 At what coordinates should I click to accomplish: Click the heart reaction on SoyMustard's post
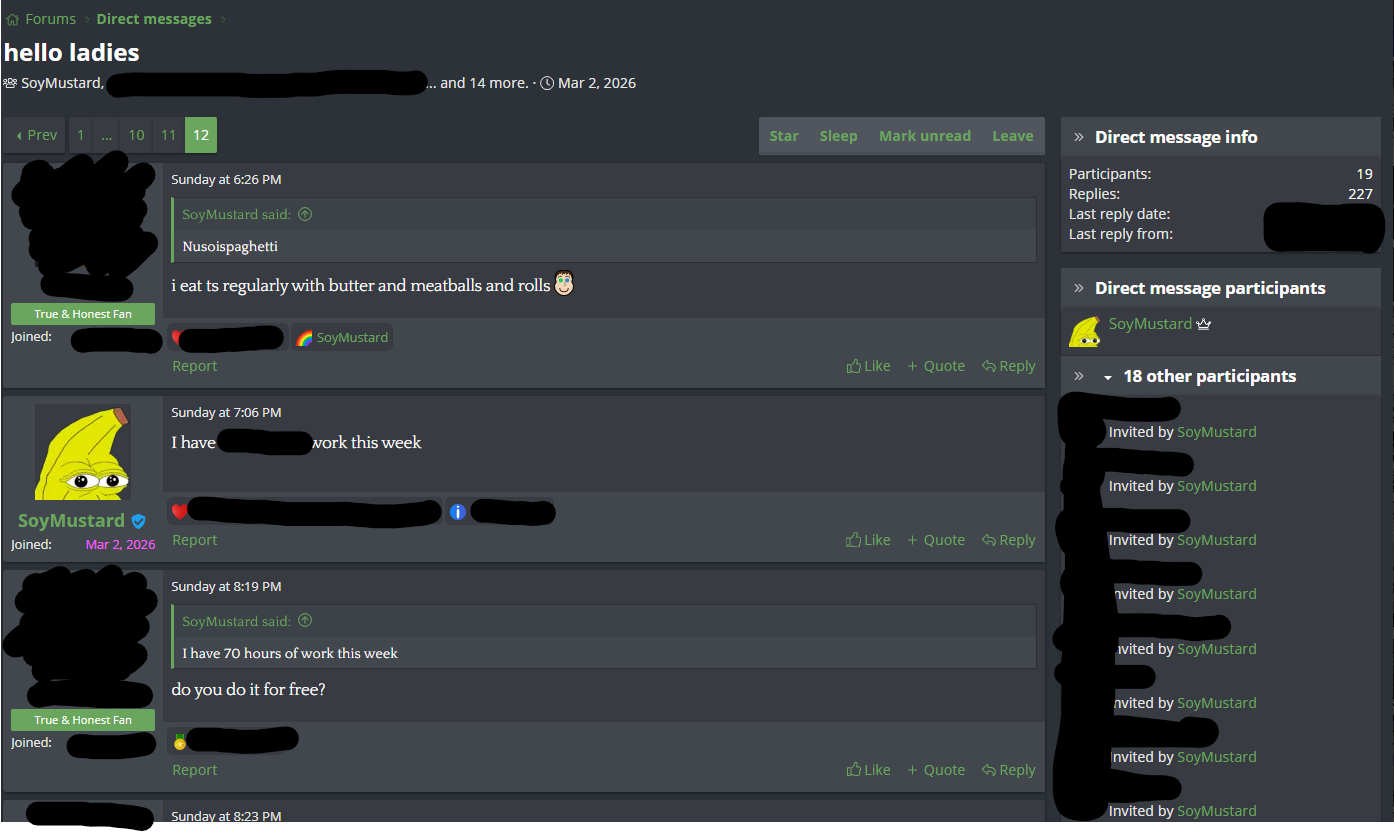179,512
